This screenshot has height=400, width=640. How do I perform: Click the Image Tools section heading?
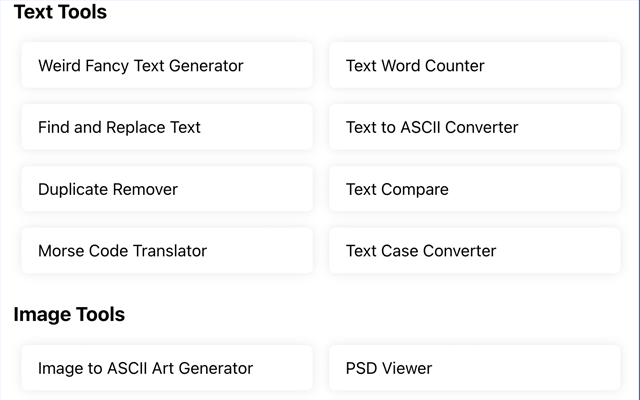click(x=69, y=314)
